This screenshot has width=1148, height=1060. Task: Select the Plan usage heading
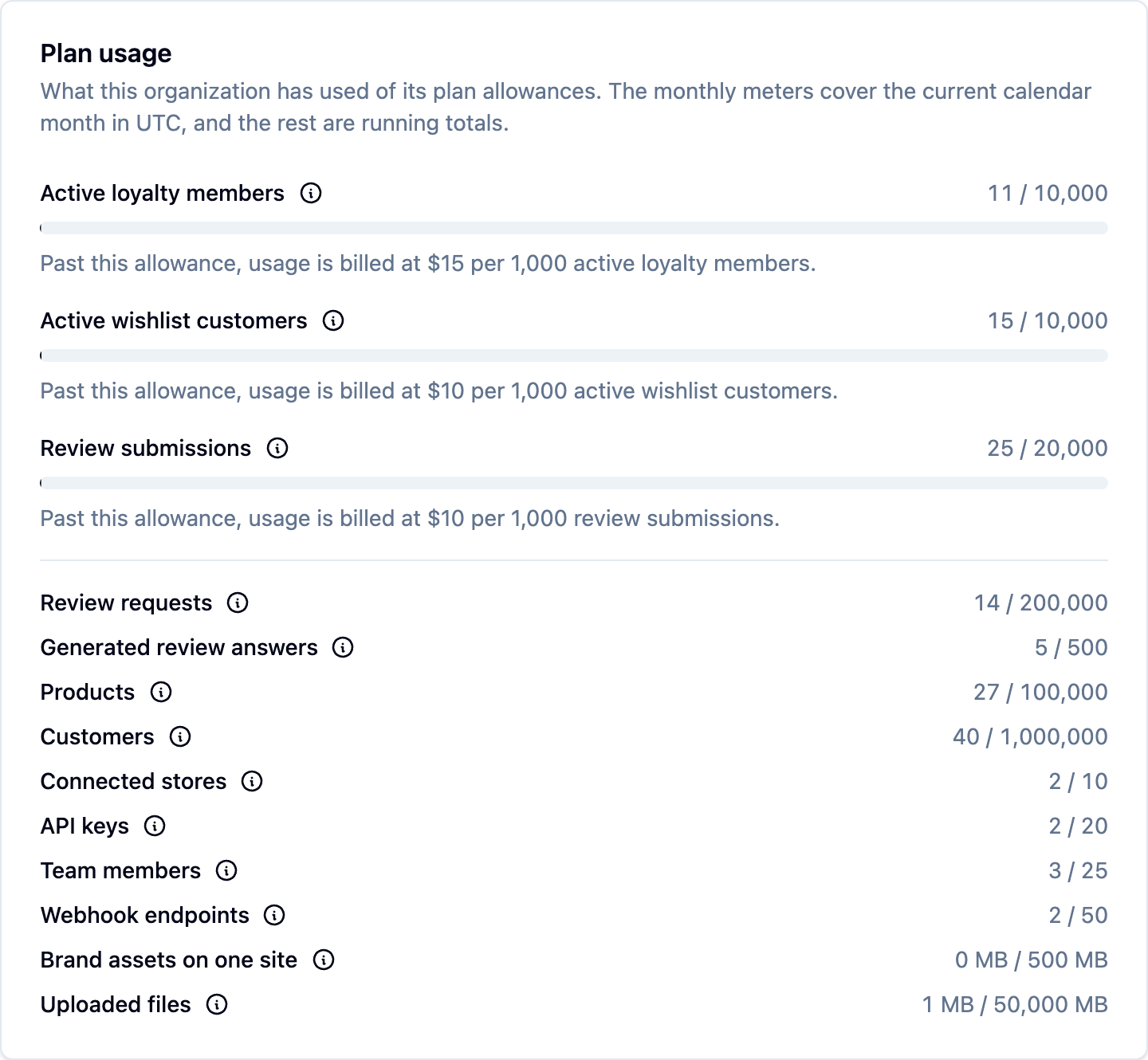(x=106, y=53)
